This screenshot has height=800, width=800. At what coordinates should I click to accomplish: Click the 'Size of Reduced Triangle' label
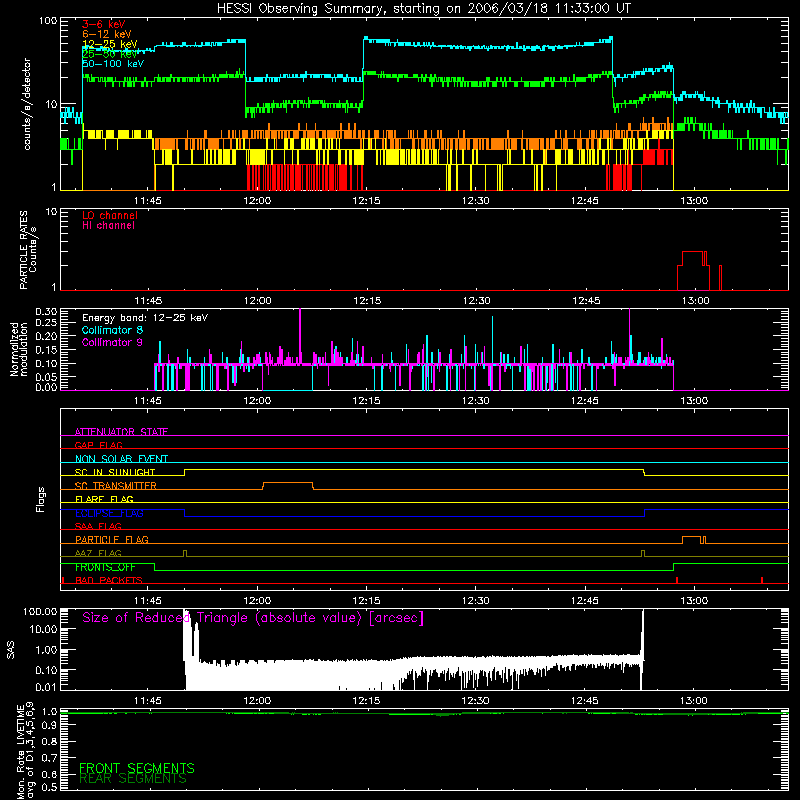pyautogui.click(x=253, y=618)
